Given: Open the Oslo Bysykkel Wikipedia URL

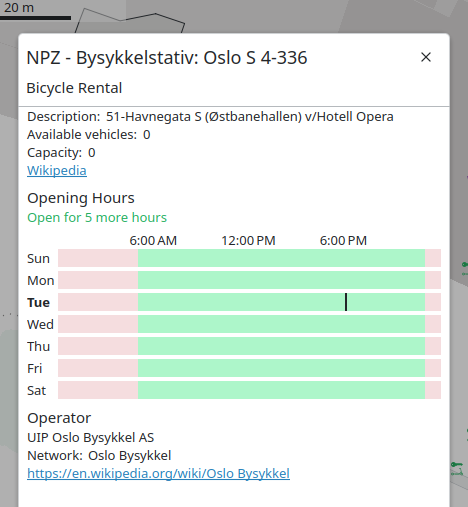Looking at the screenshot, I should click(158, 473).
